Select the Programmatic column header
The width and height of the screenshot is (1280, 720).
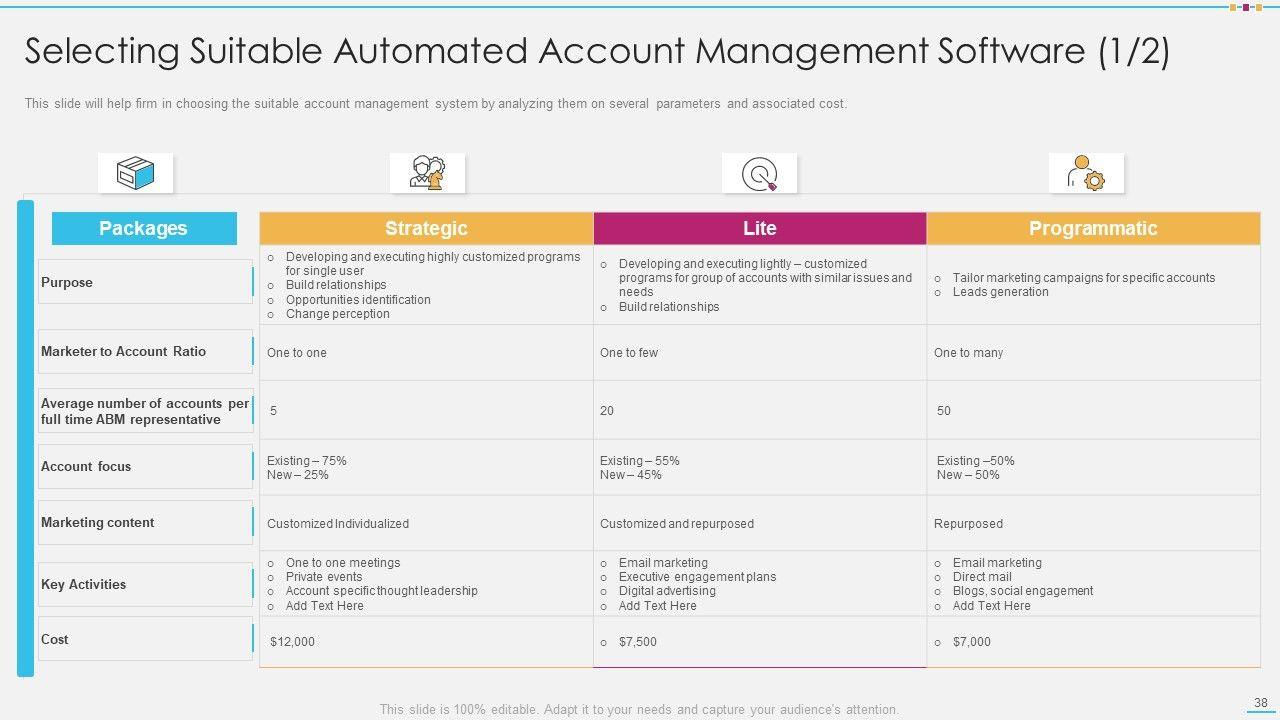[1093, 228]
